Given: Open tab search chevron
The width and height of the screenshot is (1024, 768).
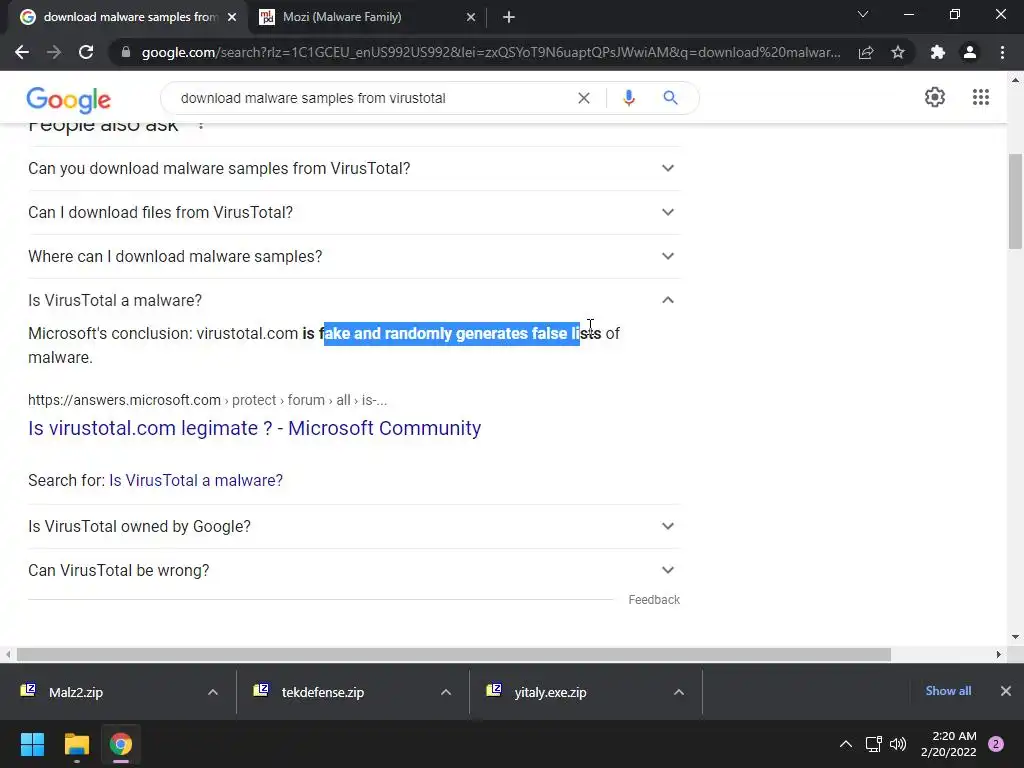Looking at the screenshot, I should (863, 14).
